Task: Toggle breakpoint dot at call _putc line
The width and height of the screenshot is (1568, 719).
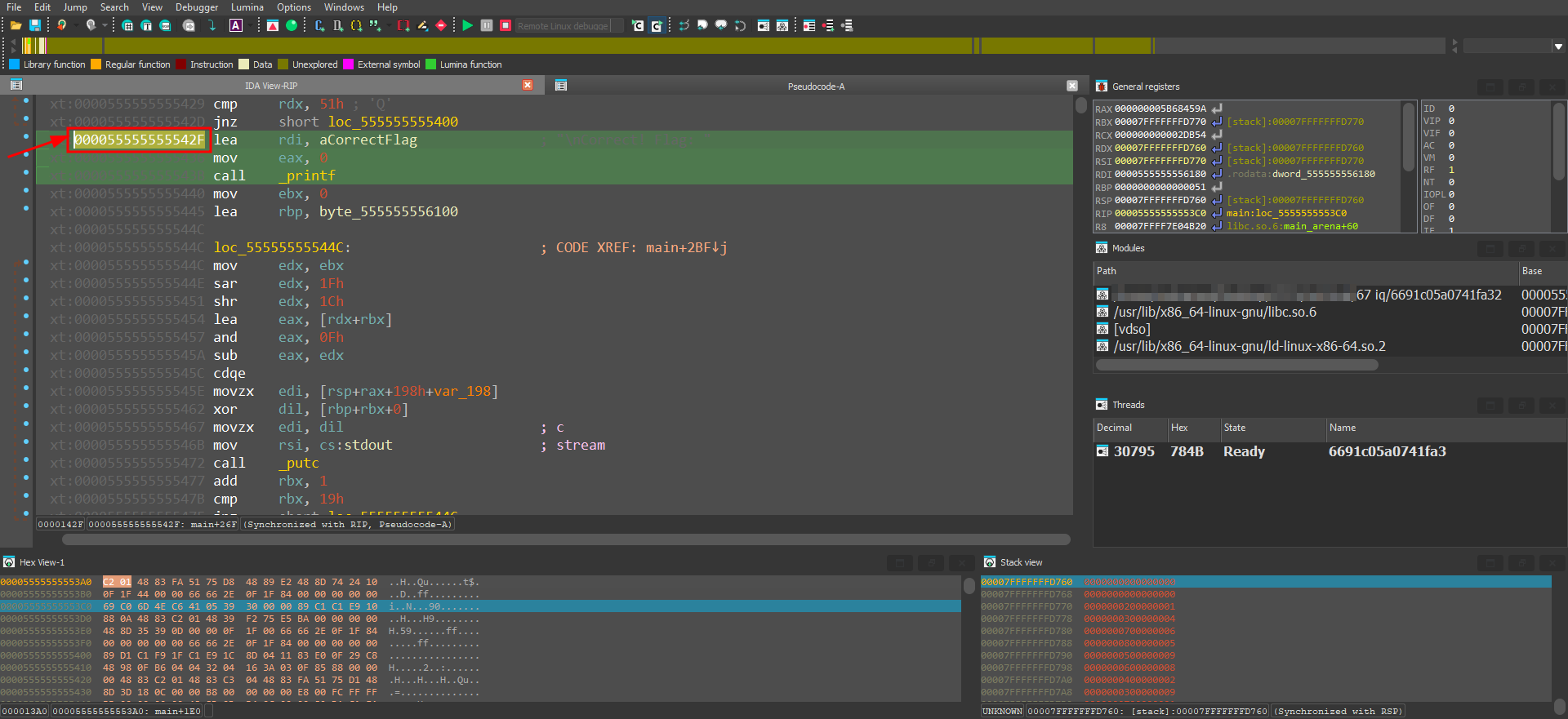Action: point(26,460)
